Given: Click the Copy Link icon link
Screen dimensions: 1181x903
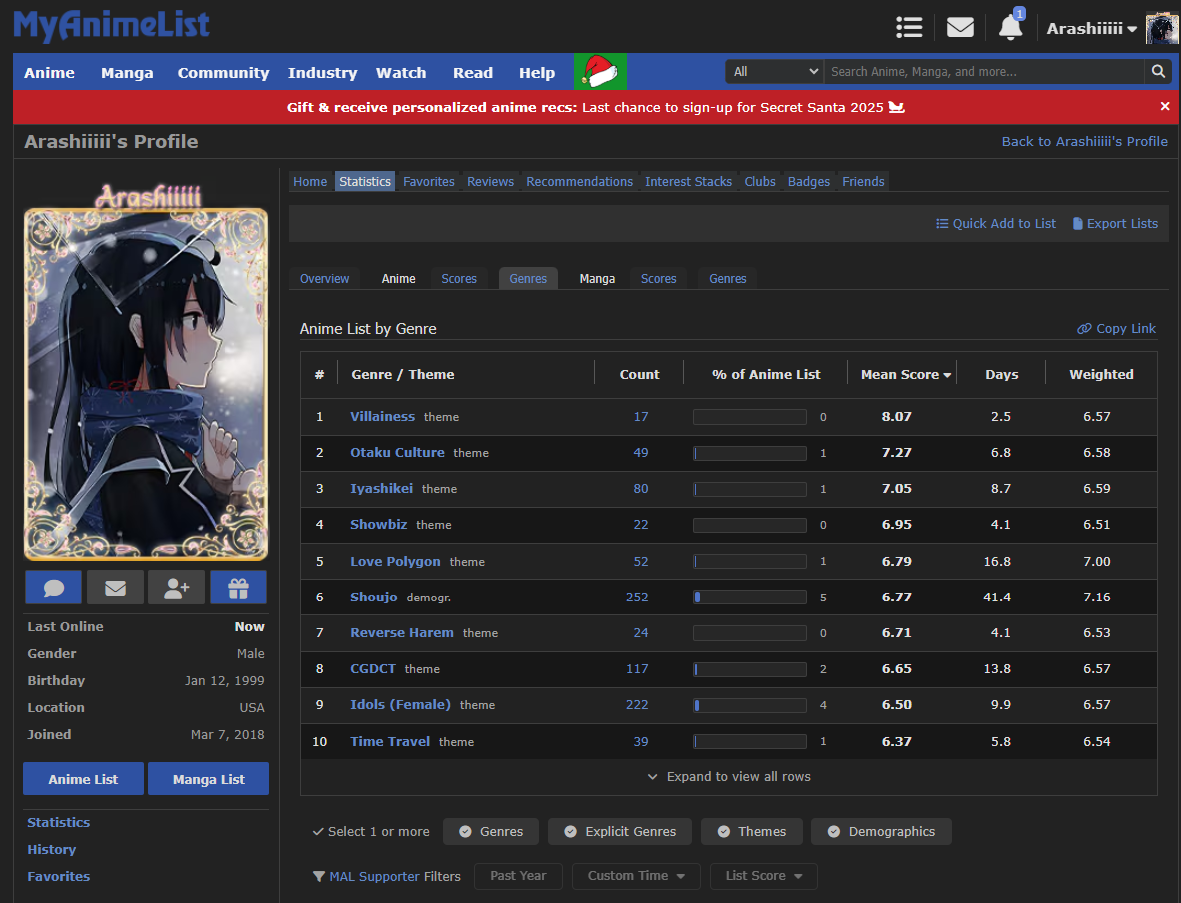Looking at the screenshot, I should 1116,328.
